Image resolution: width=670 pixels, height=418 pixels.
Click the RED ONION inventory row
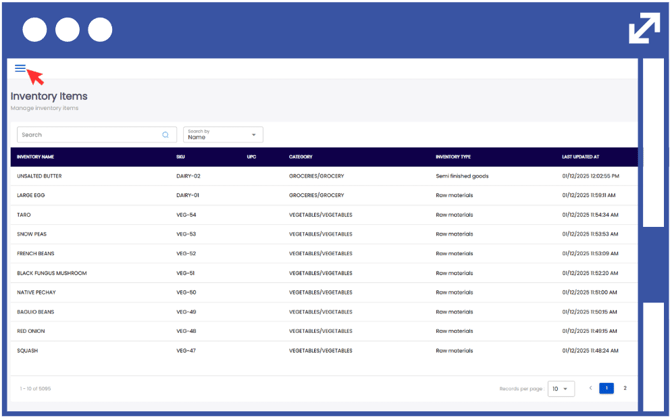tap(30, 331)
